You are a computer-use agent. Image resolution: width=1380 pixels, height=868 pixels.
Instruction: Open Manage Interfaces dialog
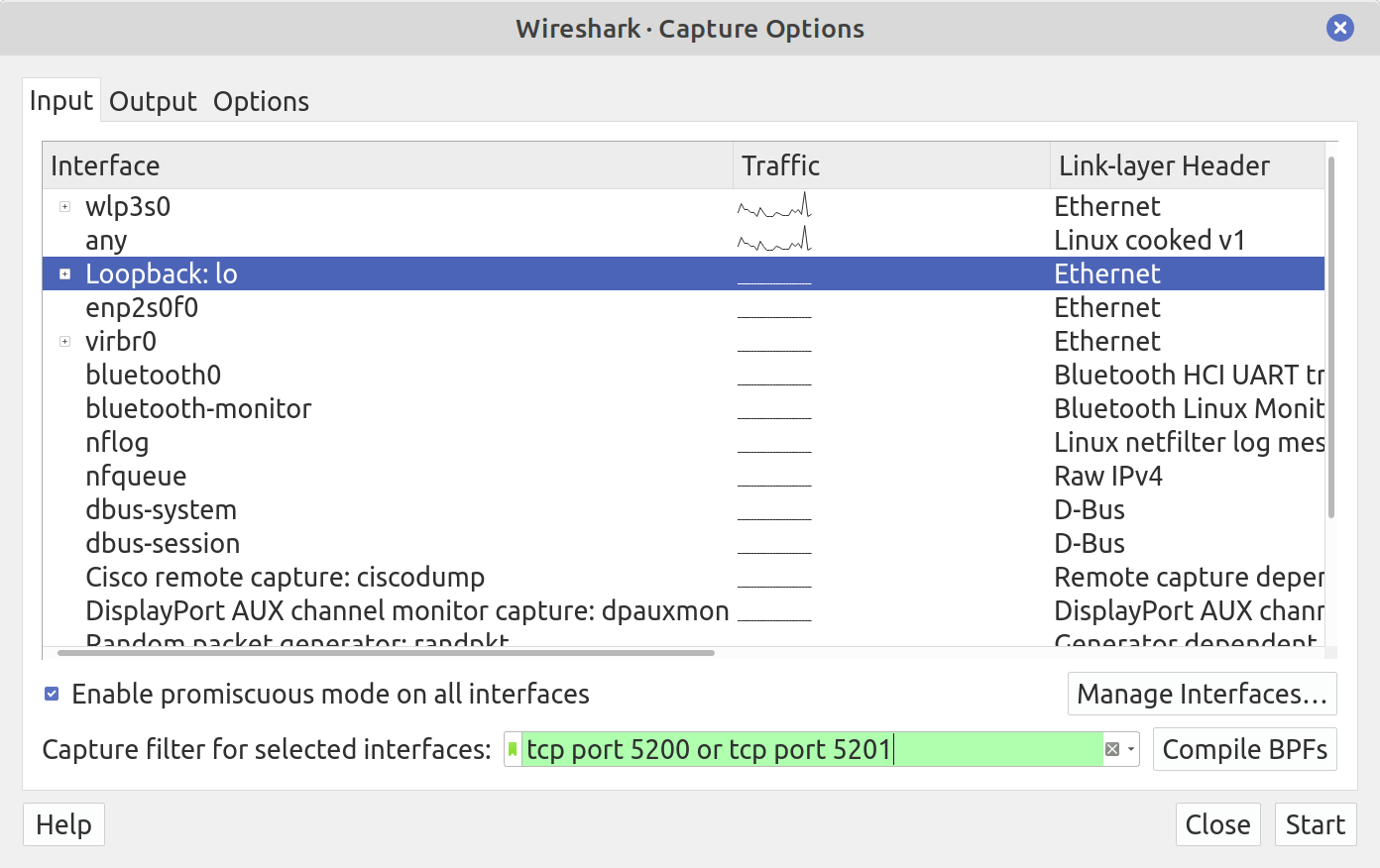[1202, 694]
